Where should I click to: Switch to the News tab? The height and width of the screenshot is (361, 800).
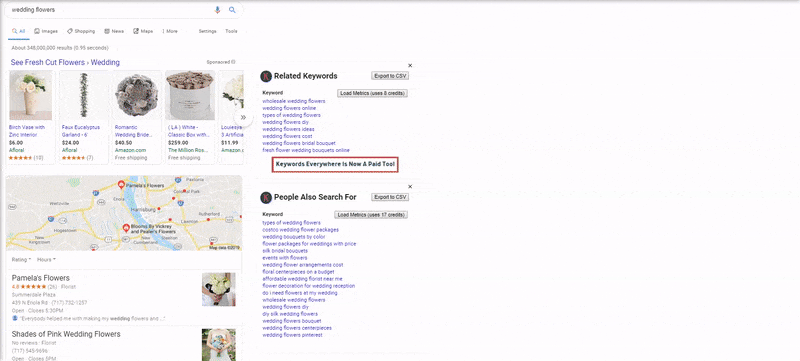pos(114,31)
